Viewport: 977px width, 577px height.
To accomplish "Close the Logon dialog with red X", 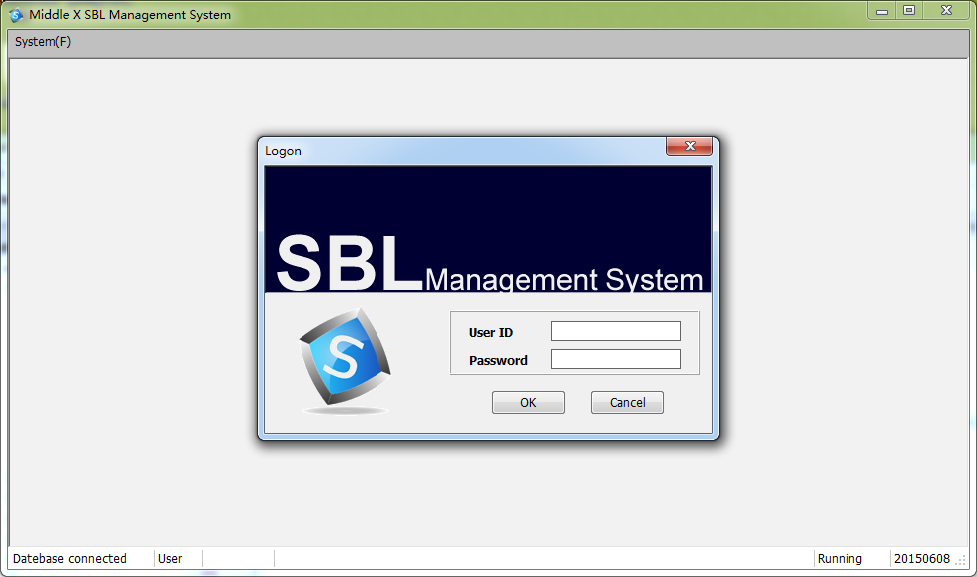I will pos(689,146).
